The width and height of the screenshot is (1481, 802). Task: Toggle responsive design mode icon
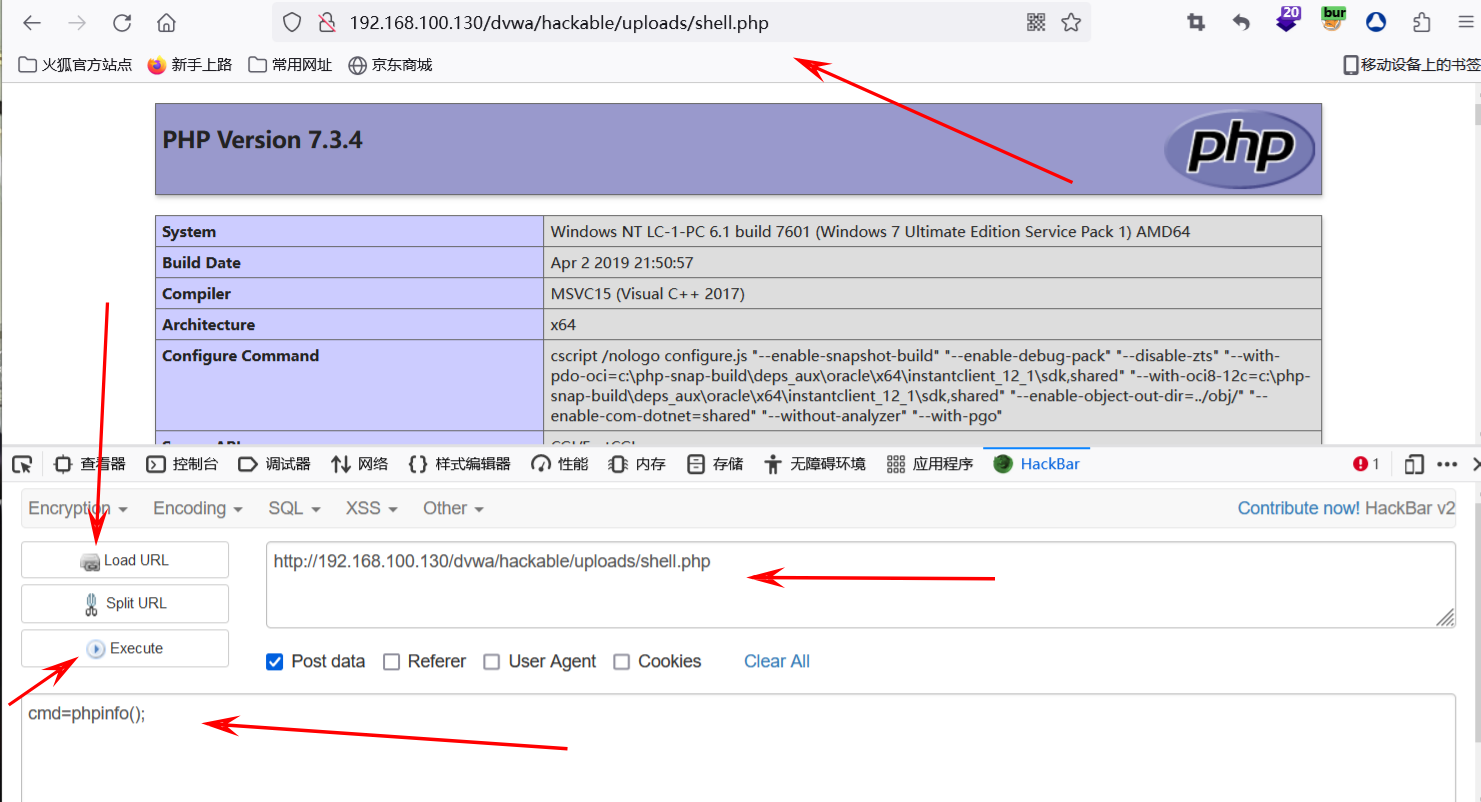pyautogui.click(x=1414, y=464)
